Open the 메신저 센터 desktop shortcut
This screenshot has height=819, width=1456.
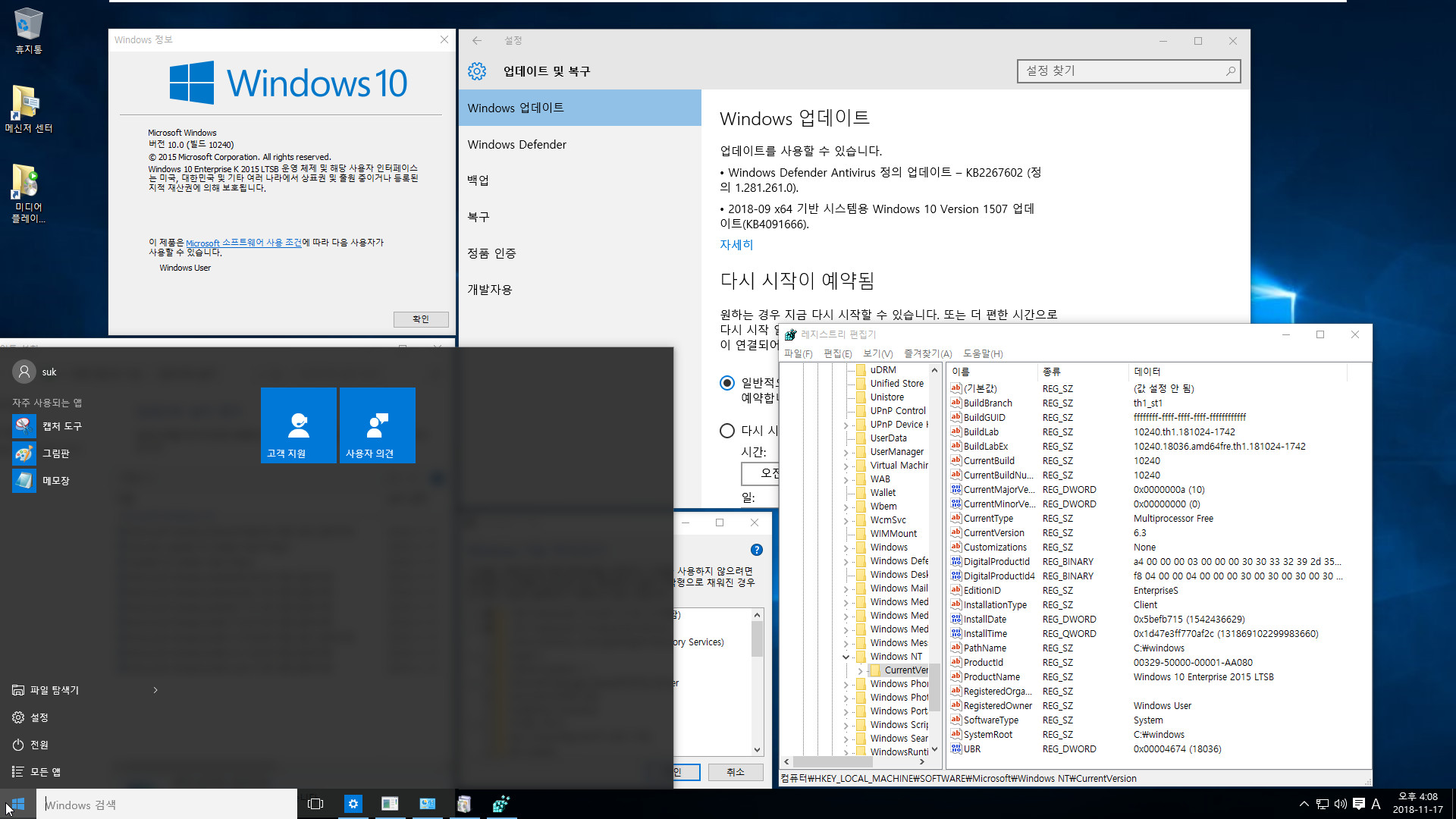tap(28, 110)
